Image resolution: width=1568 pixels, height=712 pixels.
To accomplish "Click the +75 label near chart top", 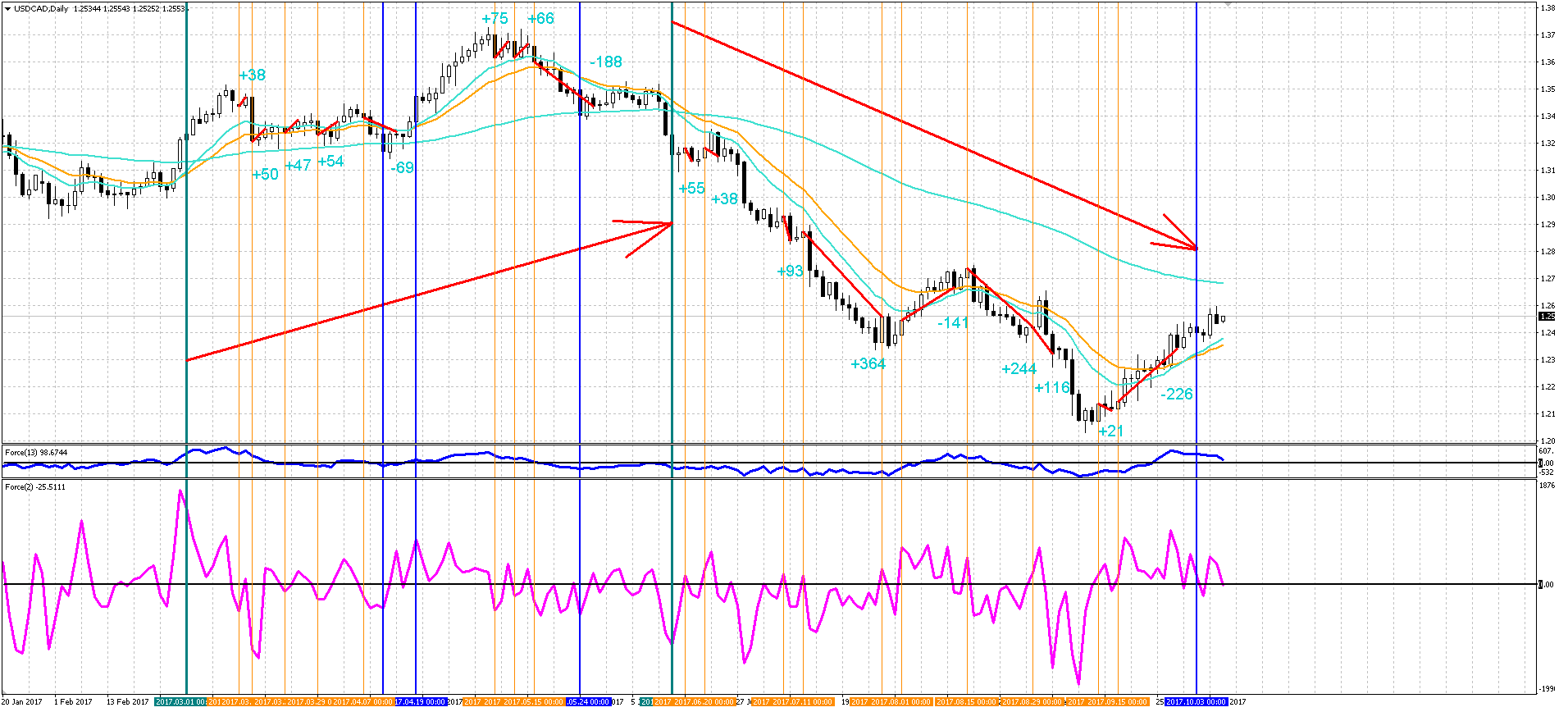I will 495,18.
